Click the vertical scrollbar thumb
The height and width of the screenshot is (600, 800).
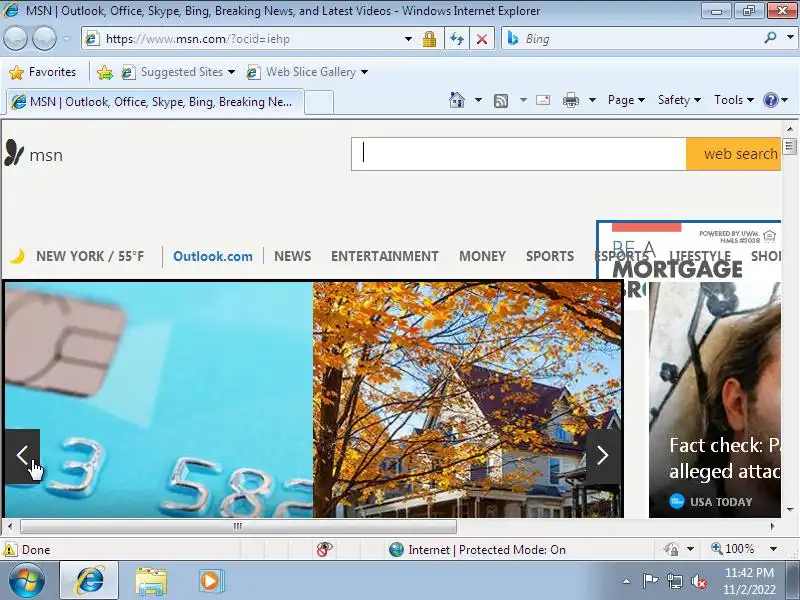(x=789, y=146)
